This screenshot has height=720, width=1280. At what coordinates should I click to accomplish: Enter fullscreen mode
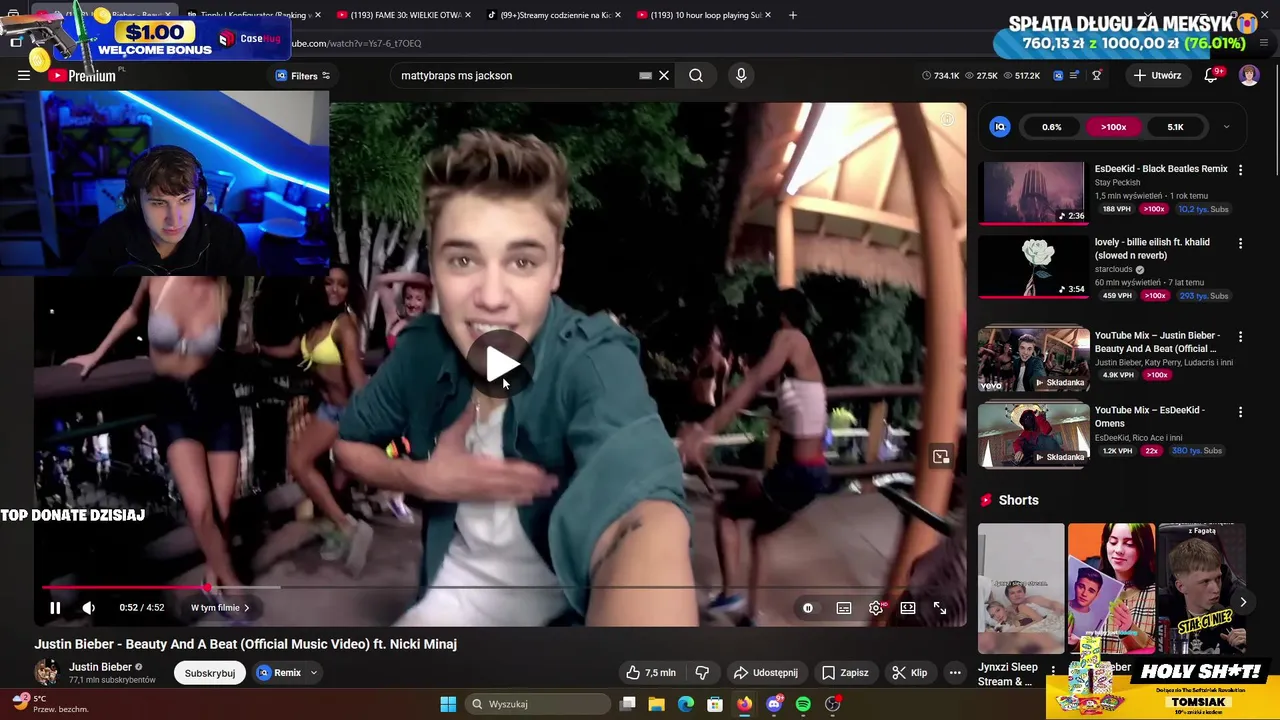[x=940, y=607]
